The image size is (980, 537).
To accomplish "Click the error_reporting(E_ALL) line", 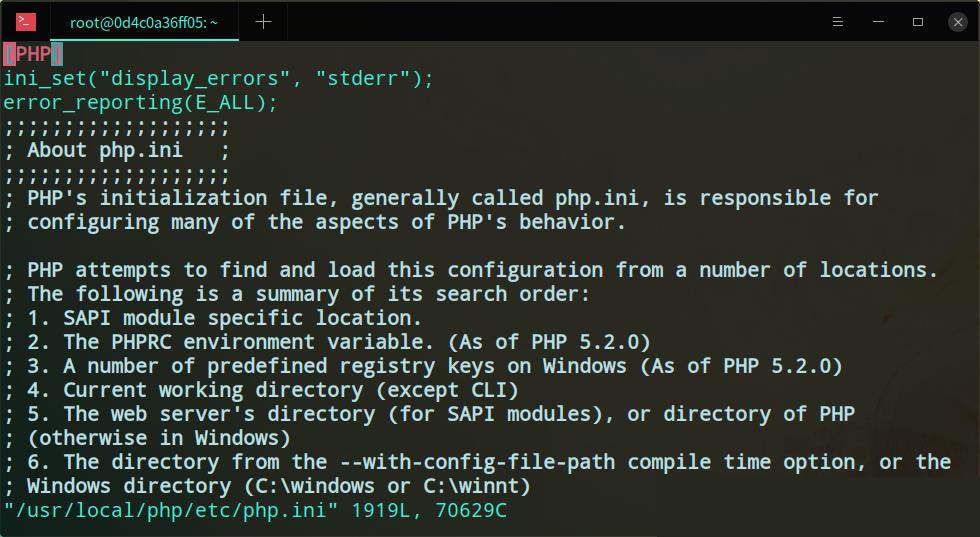I will [x=140, y=102].
